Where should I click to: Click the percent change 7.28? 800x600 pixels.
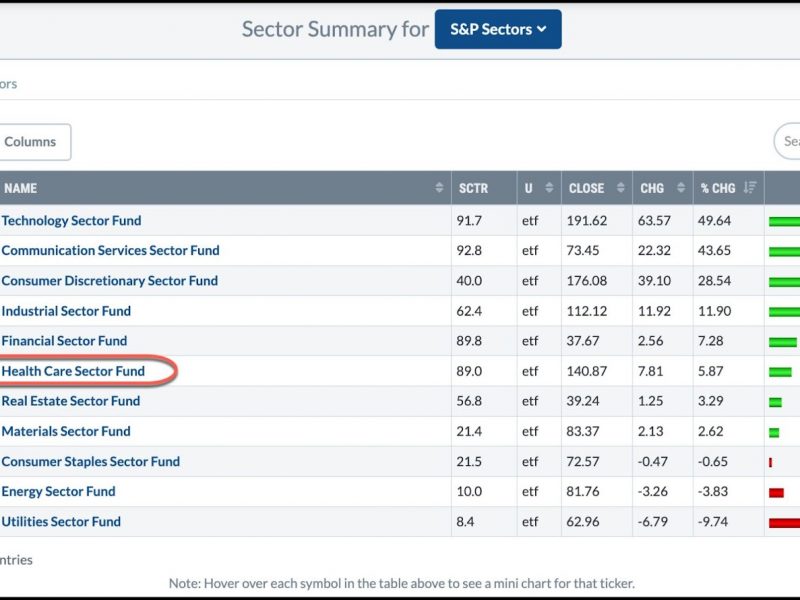[x=710, y=341]
